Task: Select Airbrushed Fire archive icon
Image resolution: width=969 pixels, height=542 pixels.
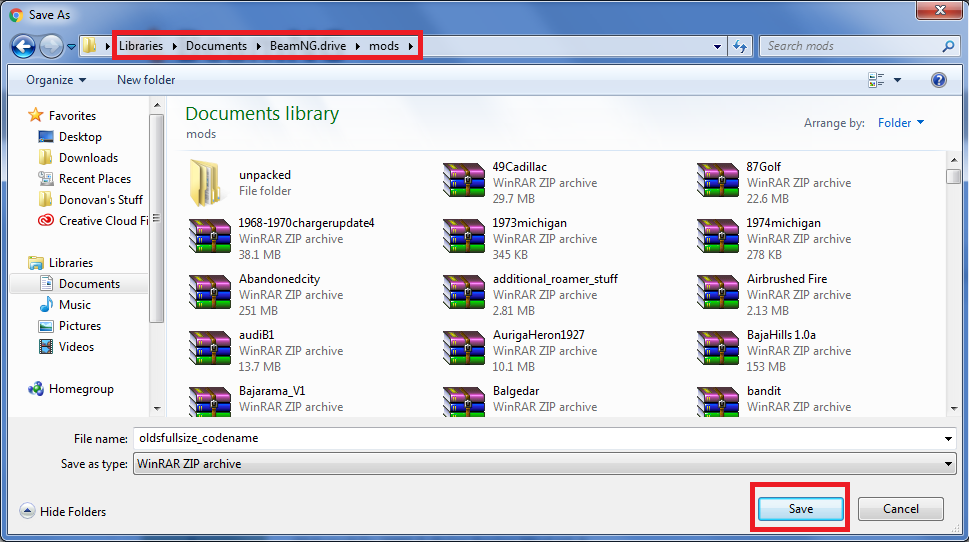Action: point(717,292)
